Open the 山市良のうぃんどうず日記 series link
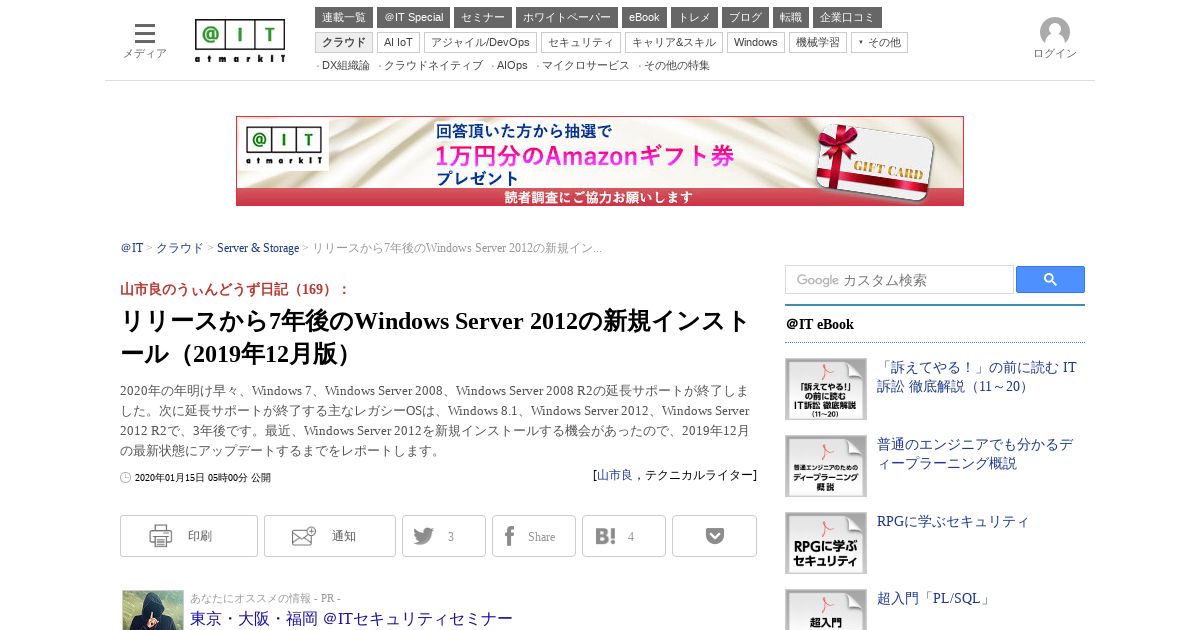The image size is (1200, 630). (235, 289)
